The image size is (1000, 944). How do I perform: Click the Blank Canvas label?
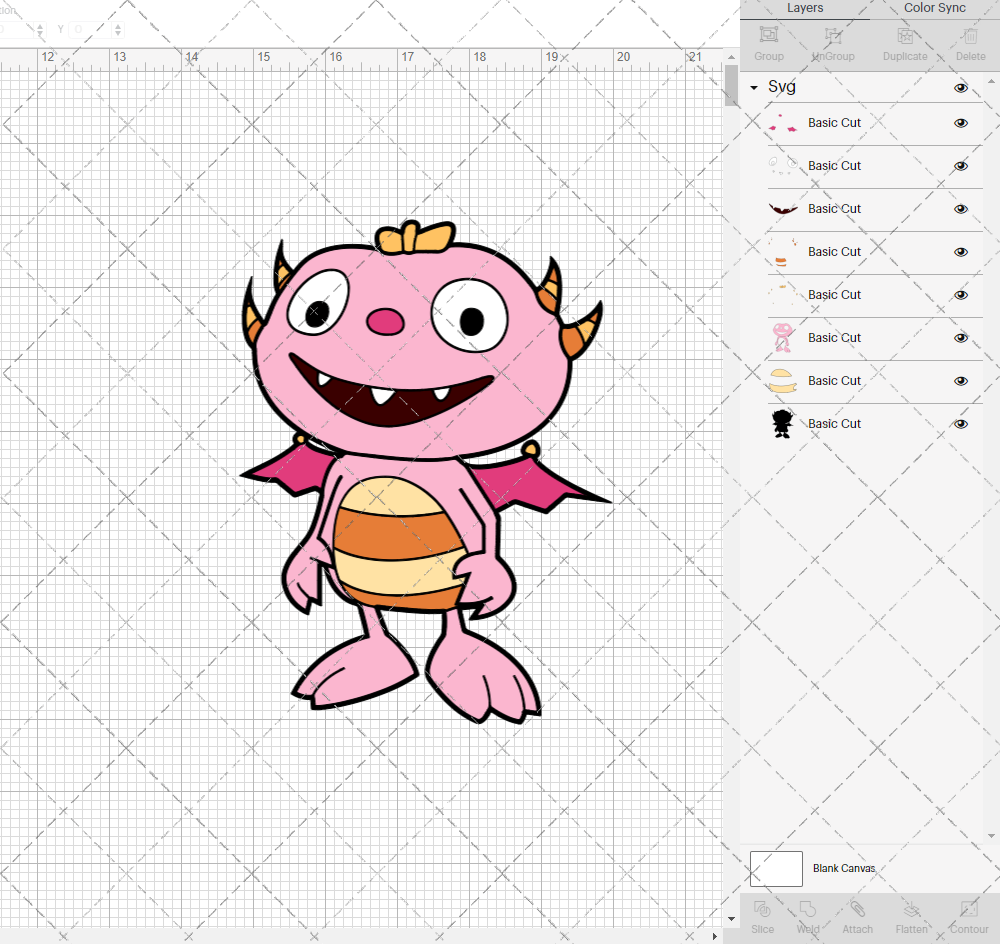click(844, 869)
